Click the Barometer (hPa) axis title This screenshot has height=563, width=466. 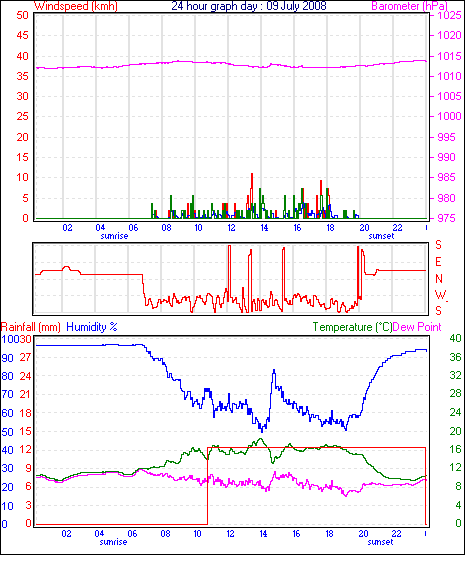point(409,6)
